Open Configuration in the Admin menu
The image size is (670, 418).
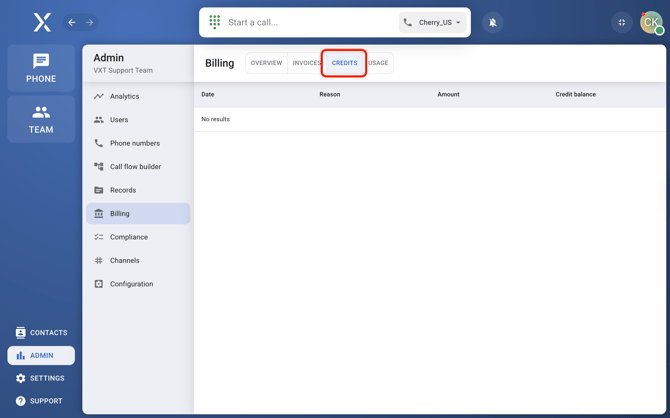pyautogui.click(x=138, y=284)
